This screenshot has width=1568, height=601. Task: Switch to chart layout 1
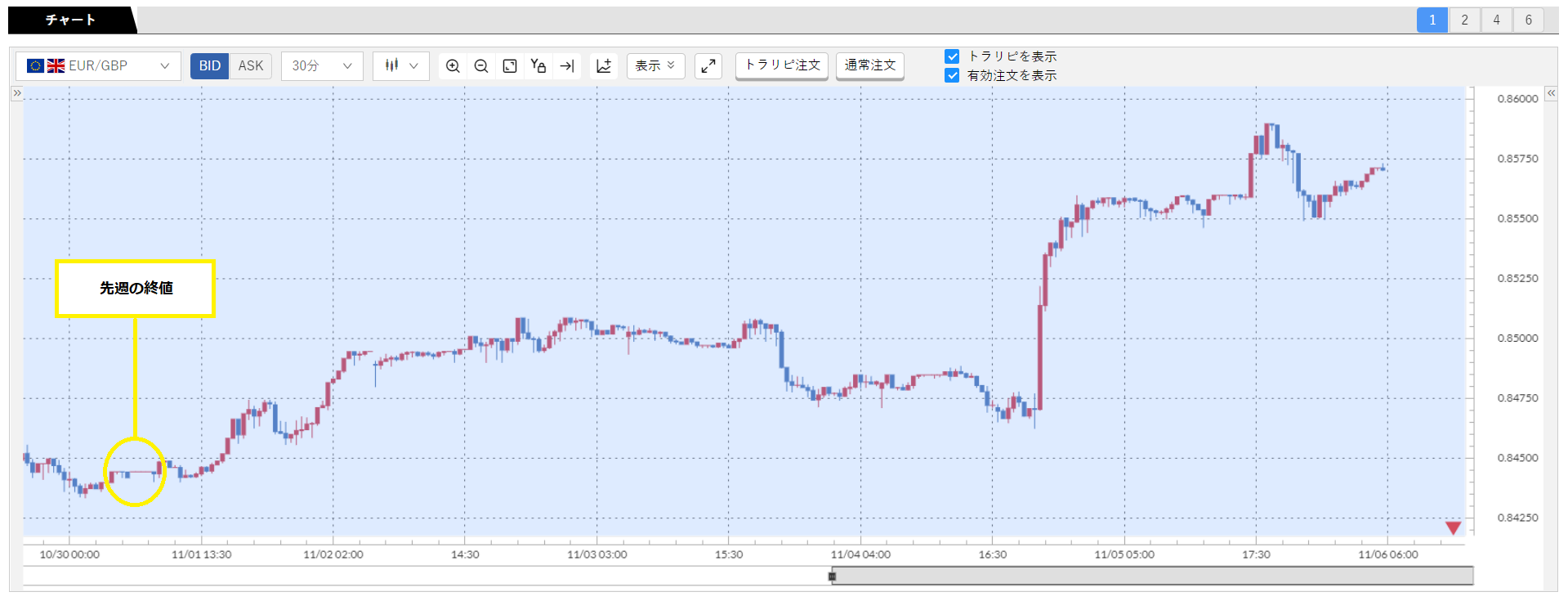[x=1432, y=20]
